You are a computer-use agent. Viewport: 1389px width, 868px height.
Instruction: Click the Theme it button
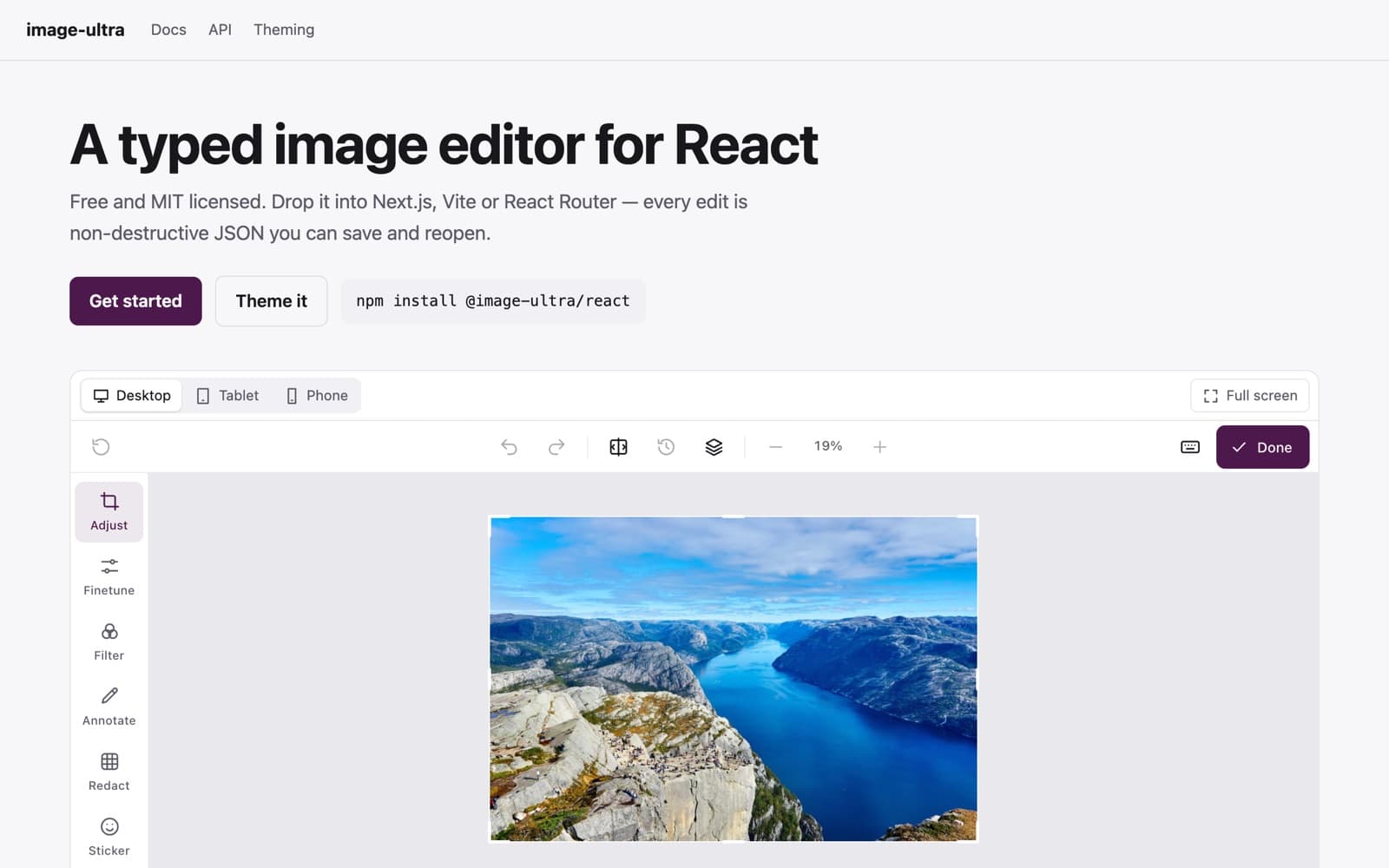[x=272, y=301]
